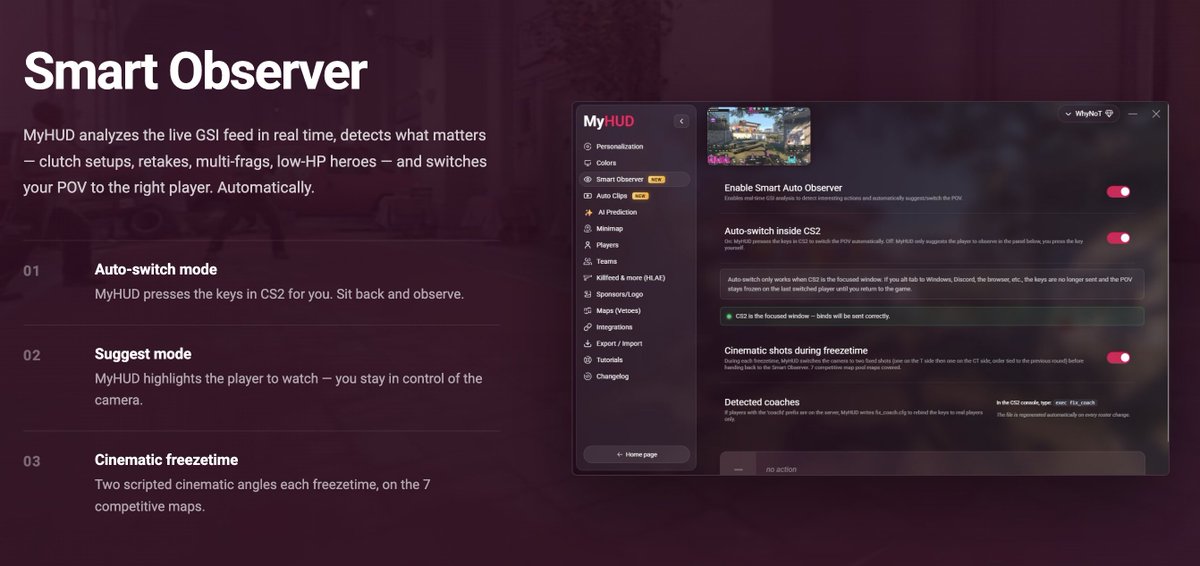Minimize the MyHUD window
Screen dimensions: 1200x566
(x=1133, y=114)
